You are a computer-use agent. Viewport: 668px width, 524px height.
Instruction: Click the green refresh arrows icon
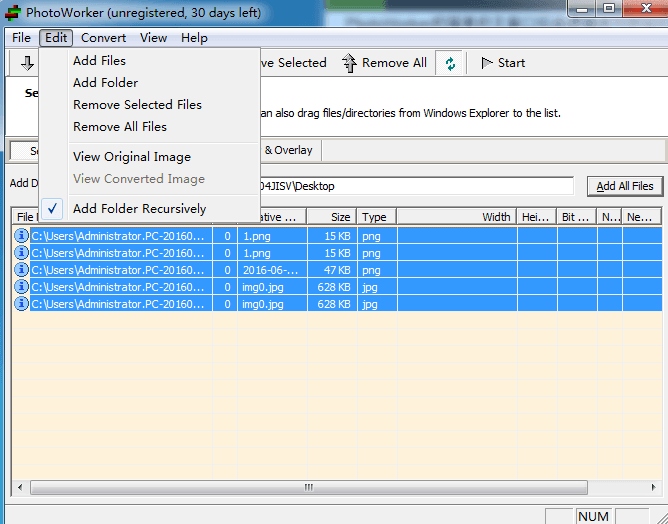click(450, 63)
